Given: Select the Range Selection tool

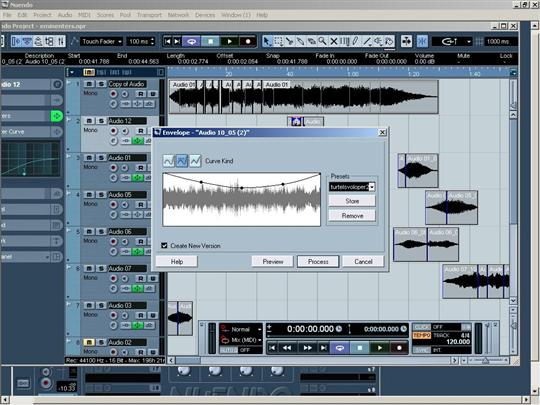Looking at the screenshot, I should [x=278, y=41].
